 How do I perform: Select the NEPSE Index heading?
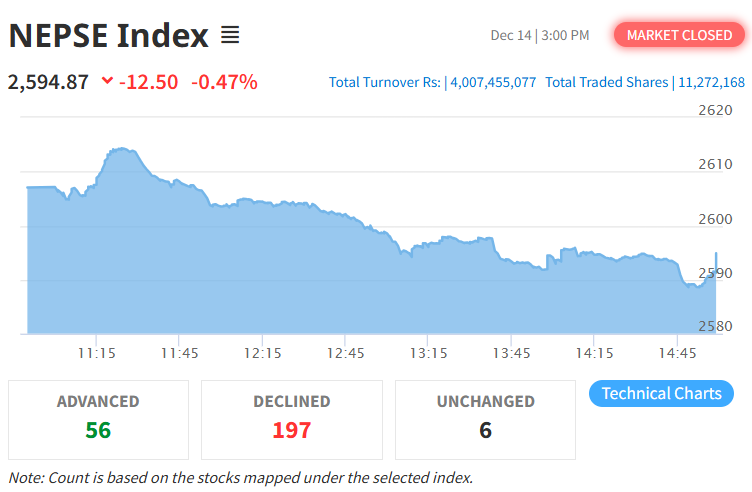[108, 36]
